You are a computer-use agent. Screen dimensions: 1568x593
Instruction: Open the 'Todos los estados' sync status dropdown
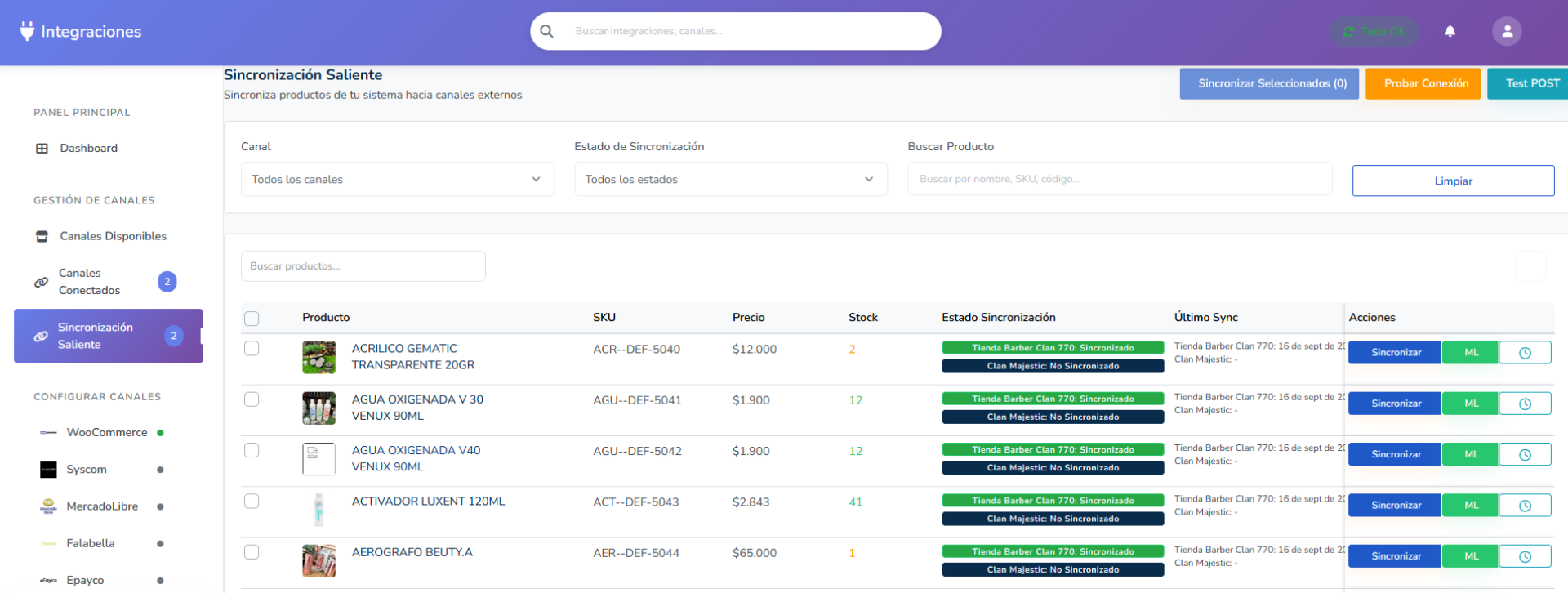pos(731,179)
